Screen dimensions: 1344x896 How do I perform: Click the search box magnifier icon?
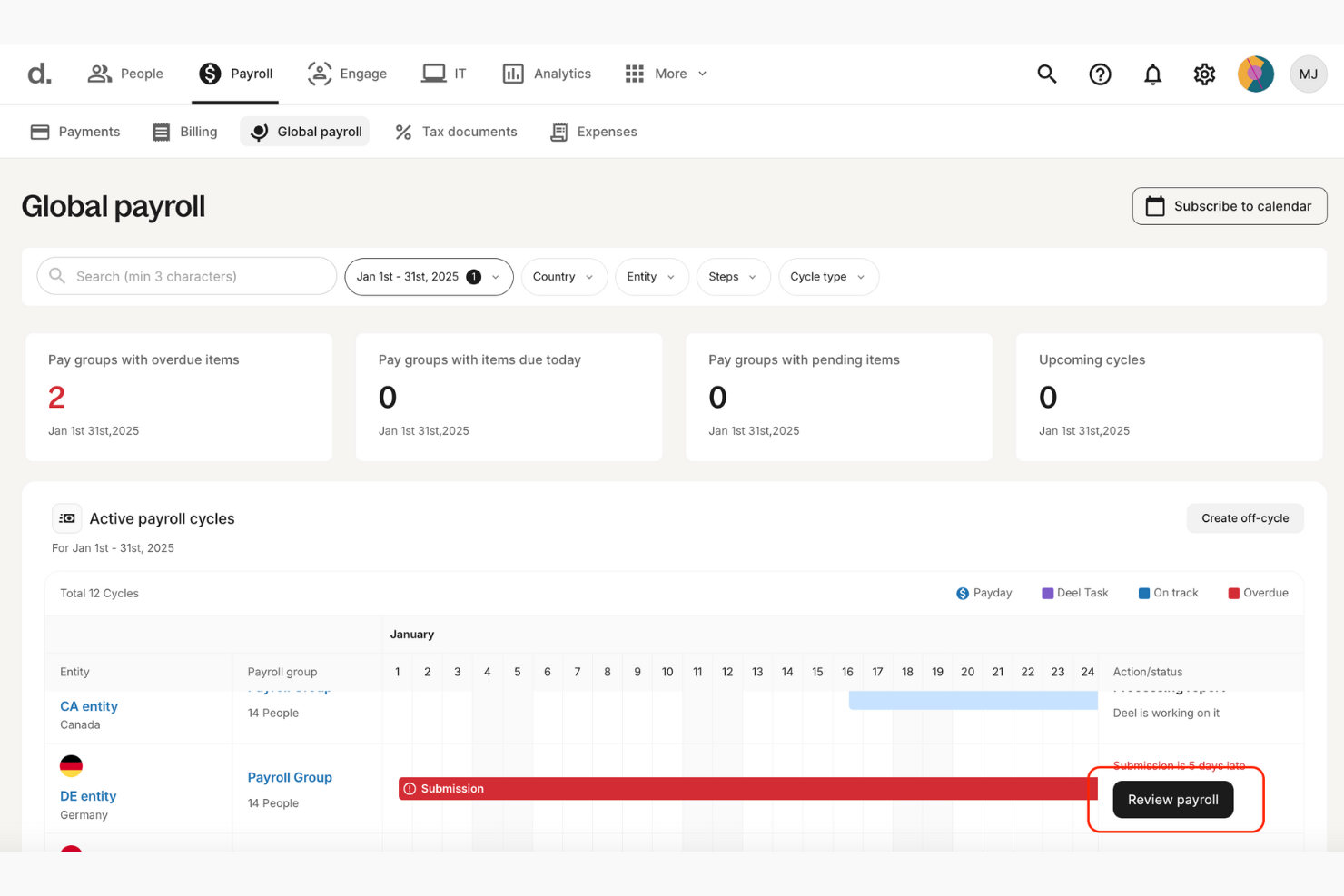pos(57,276)
